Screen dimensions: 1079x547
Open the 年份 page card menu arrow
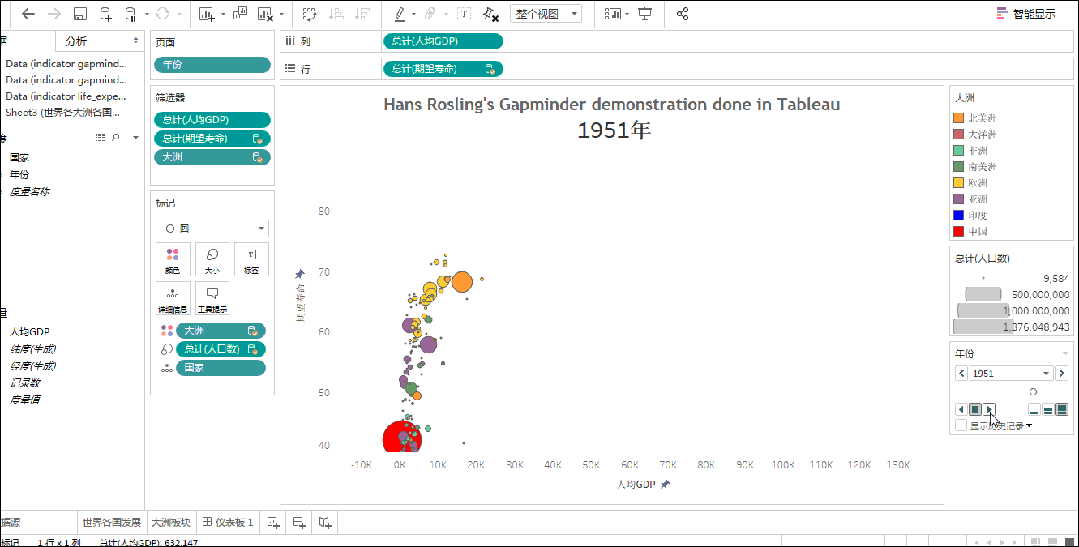pyautogui.click(x=1065, y=353)
